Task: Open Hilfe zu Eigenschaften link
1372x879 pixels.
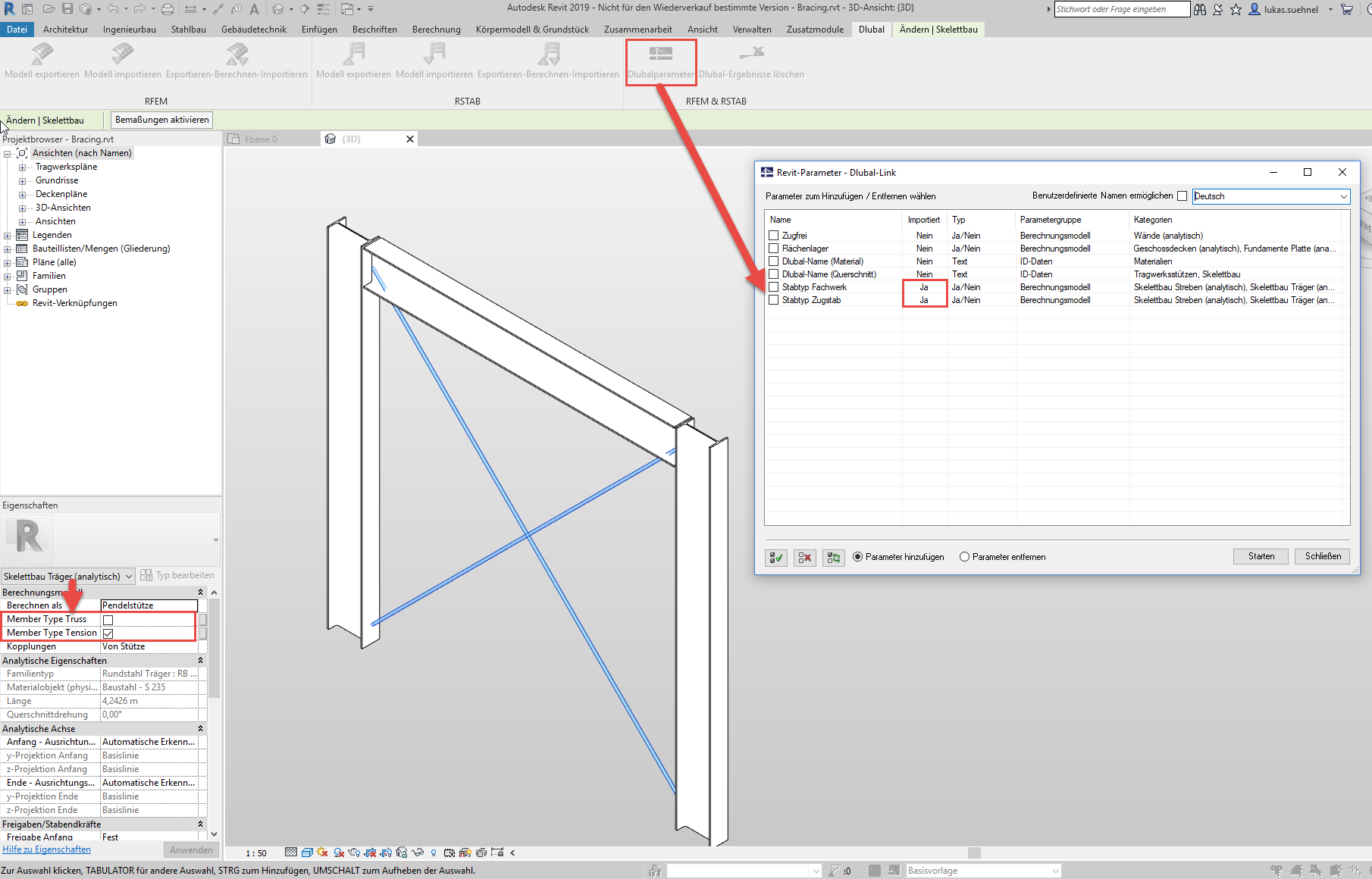Action: (46, 849)
